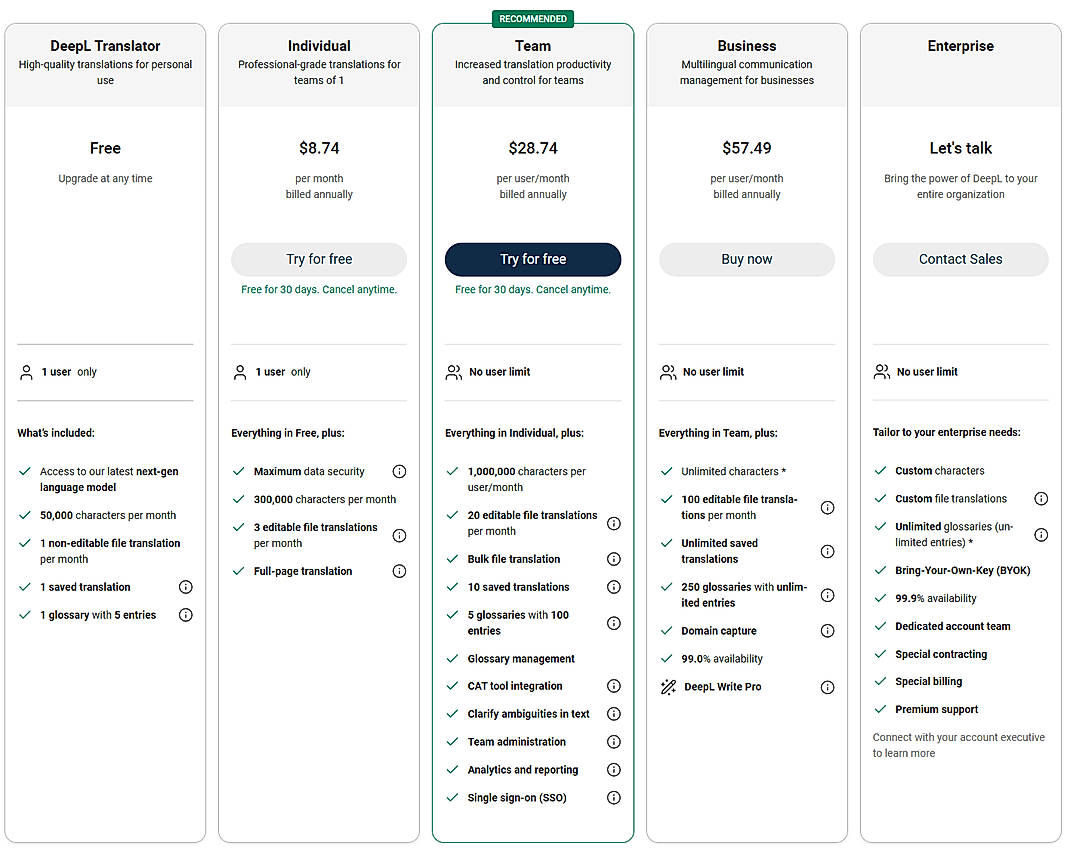Click the "Contact Sales" button

[x=960, y=259]
